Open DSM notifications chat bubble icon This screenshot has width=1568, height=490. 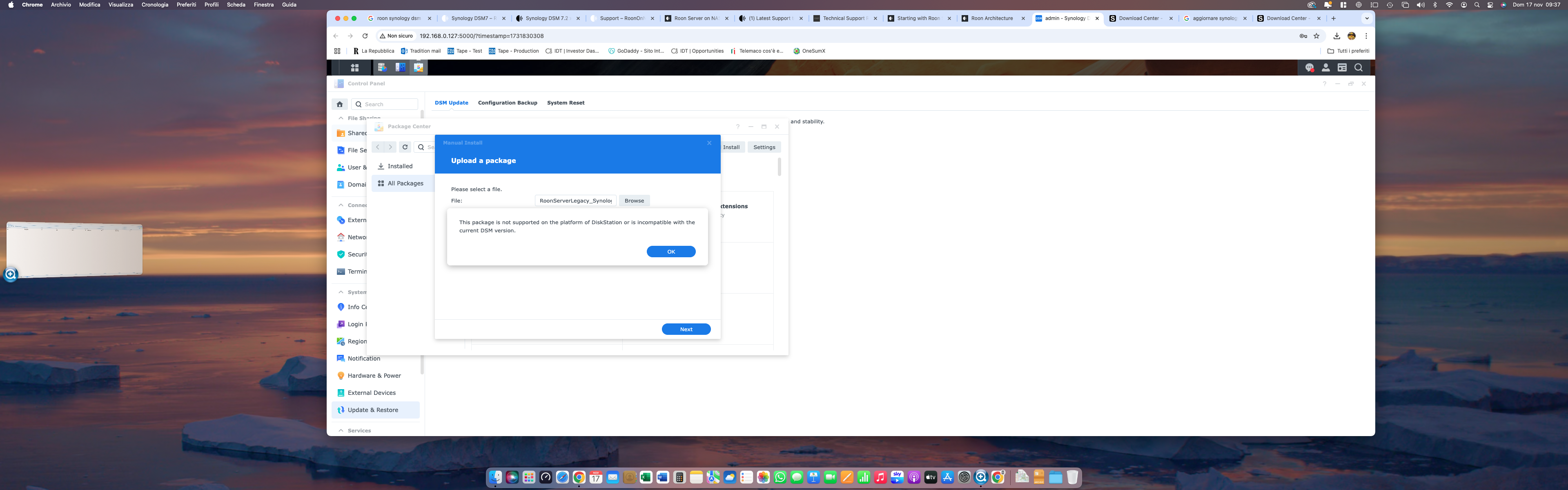point(1309,67)
